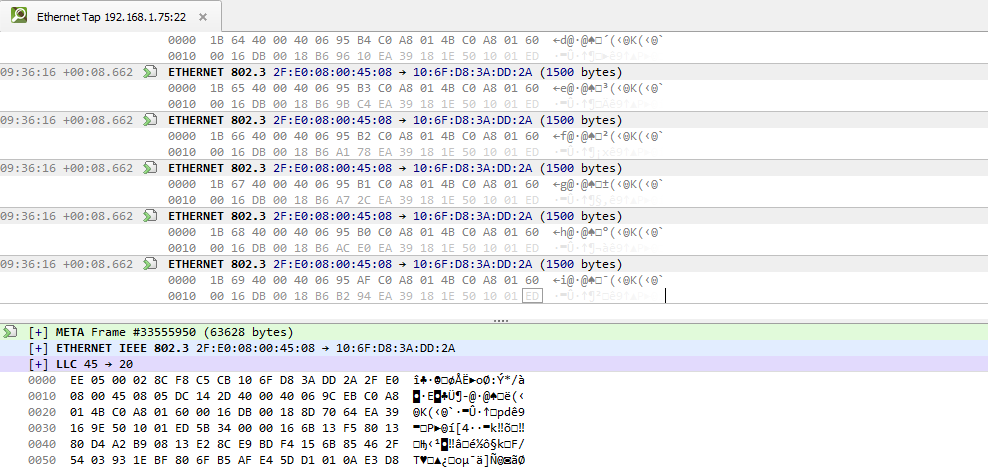988x467 pixels.
Task: Select hex line containing B6 B2 94 EA
Action: (416, 296)
